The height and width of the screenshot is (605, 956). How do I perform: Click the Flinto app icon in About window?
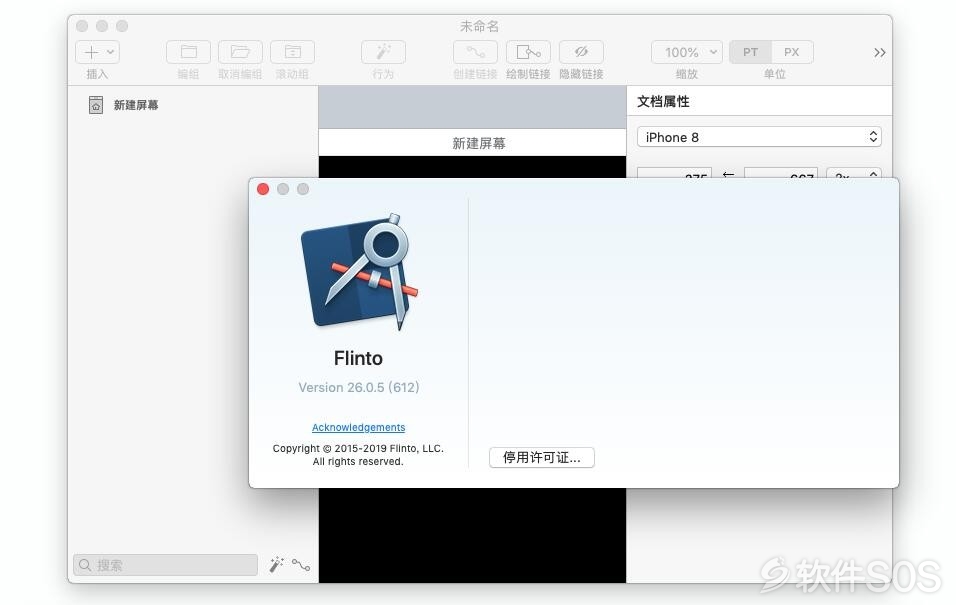click(x=360, y=272)
